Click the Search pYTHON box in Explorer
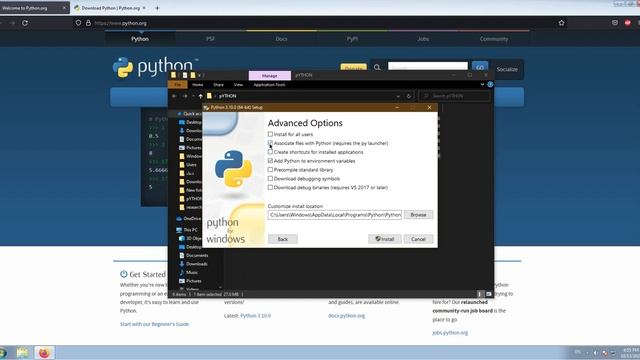This screenshot has height=360, width=640. tap(454, 96)
